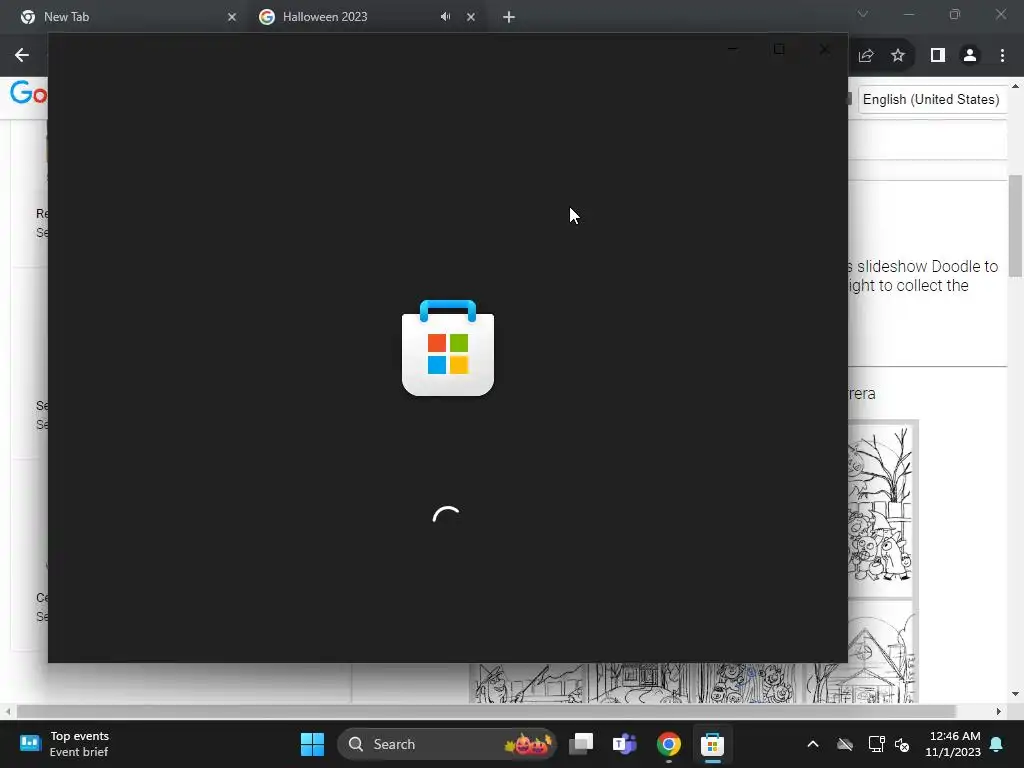Open the Chrome side panel
This screenshot has height=768, width=1024.
(938, 56)
